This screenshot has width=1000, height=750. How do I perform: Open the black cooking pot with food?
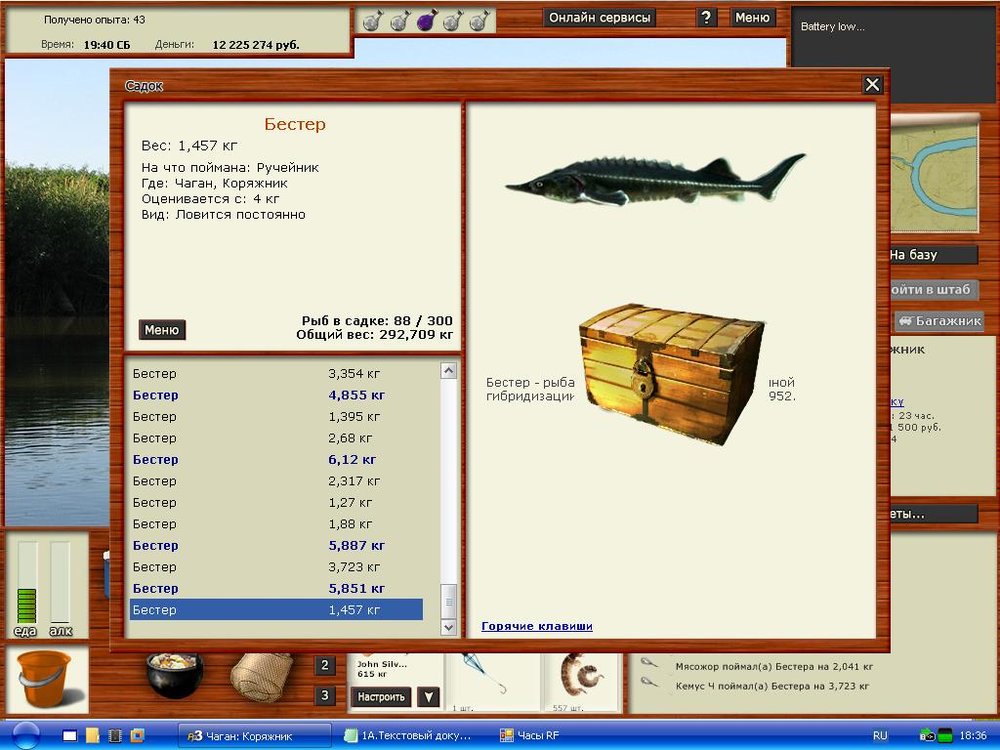(174, 674)
